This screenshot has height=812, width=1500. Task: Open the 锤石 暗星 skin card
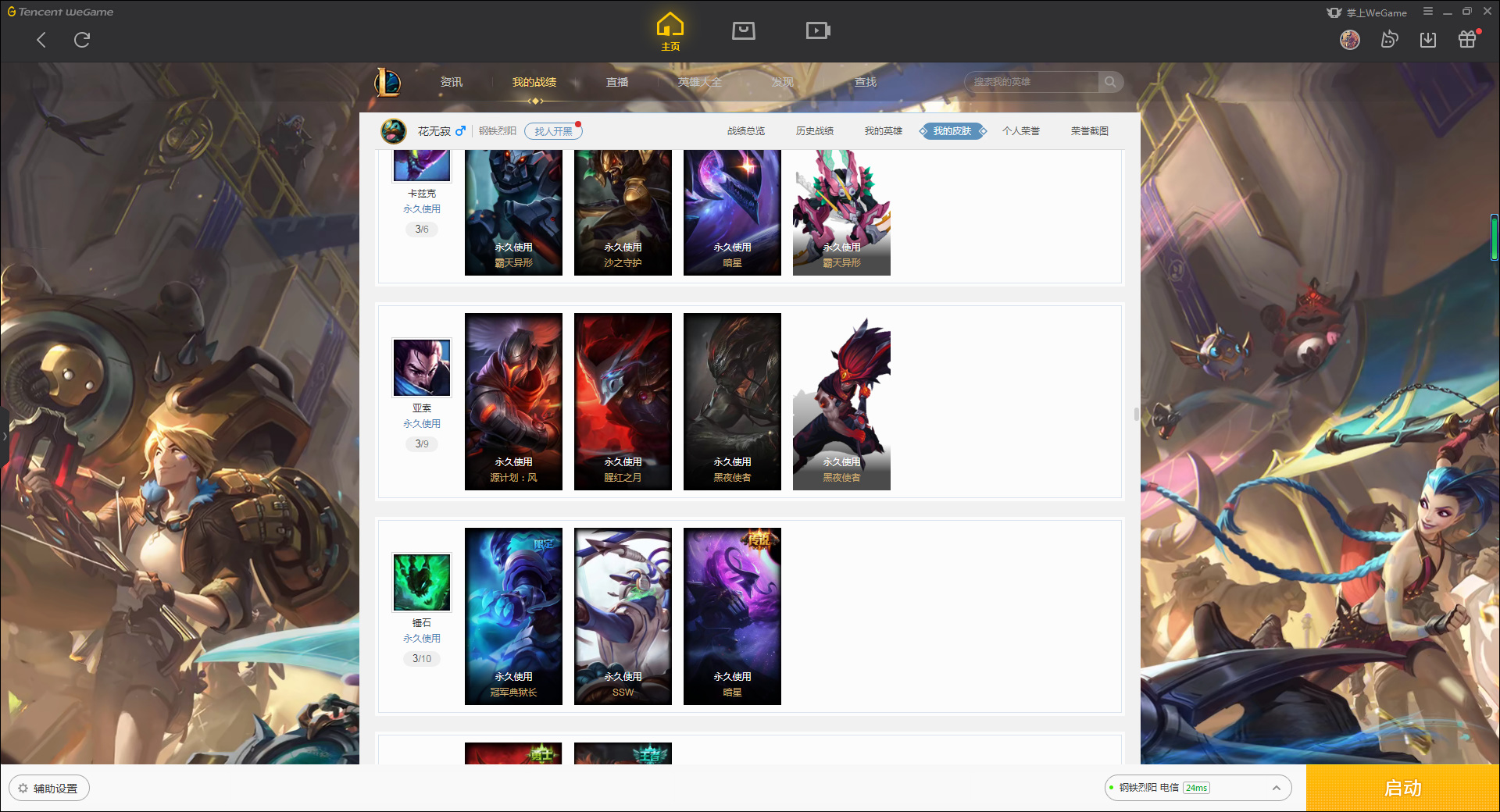(x=732, y=617)
